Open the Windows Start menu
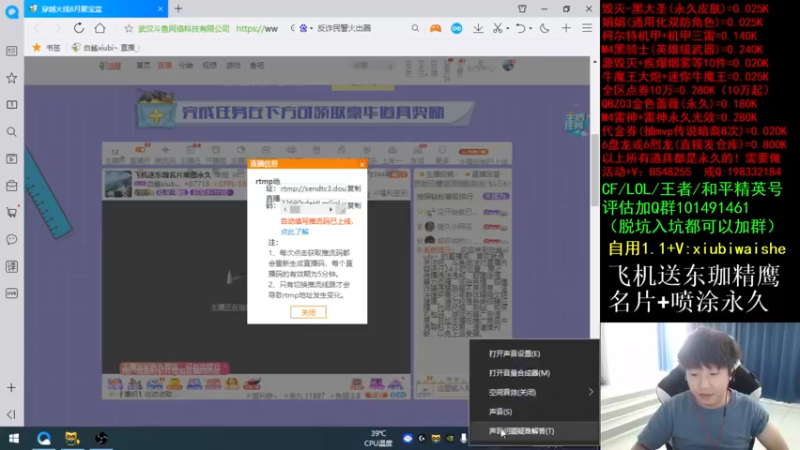800x450 pixels. click(14, 438)
